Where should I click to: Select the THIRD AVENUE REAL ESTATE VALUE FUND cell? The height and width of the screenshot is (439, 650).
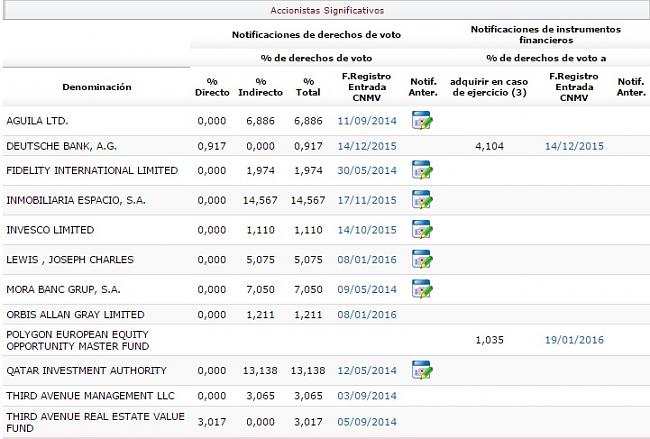tap(95, 422)
